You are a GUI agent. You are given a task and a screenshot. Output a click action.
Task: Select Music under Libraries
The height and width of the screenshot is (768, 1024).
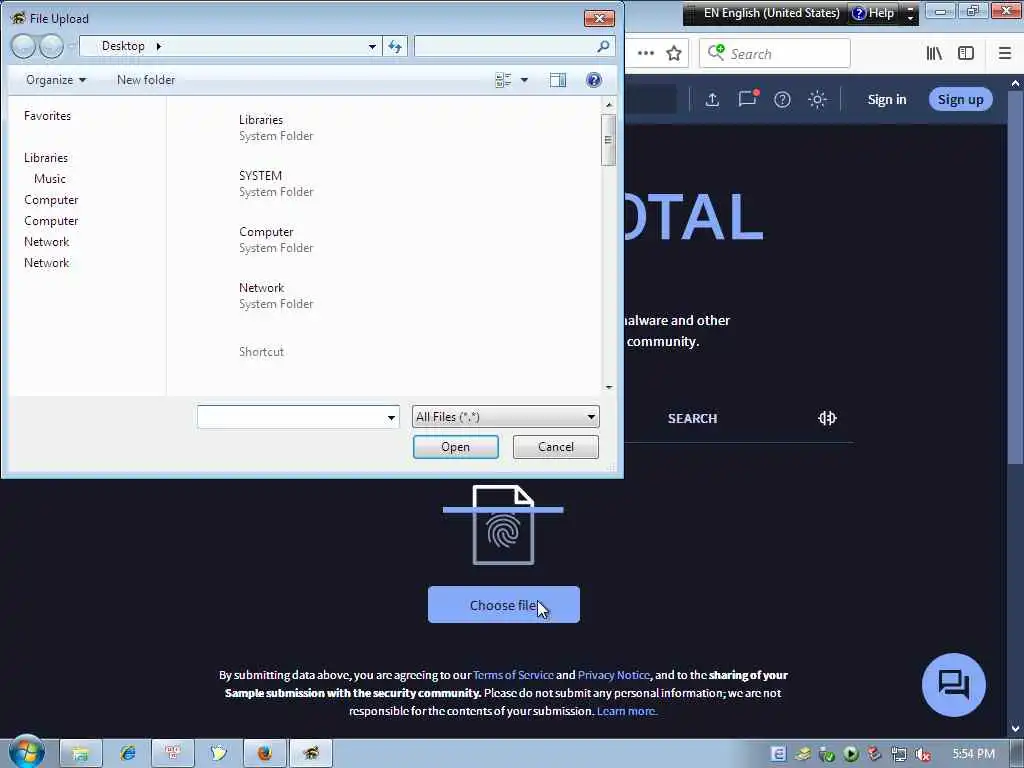pos(50,178)
